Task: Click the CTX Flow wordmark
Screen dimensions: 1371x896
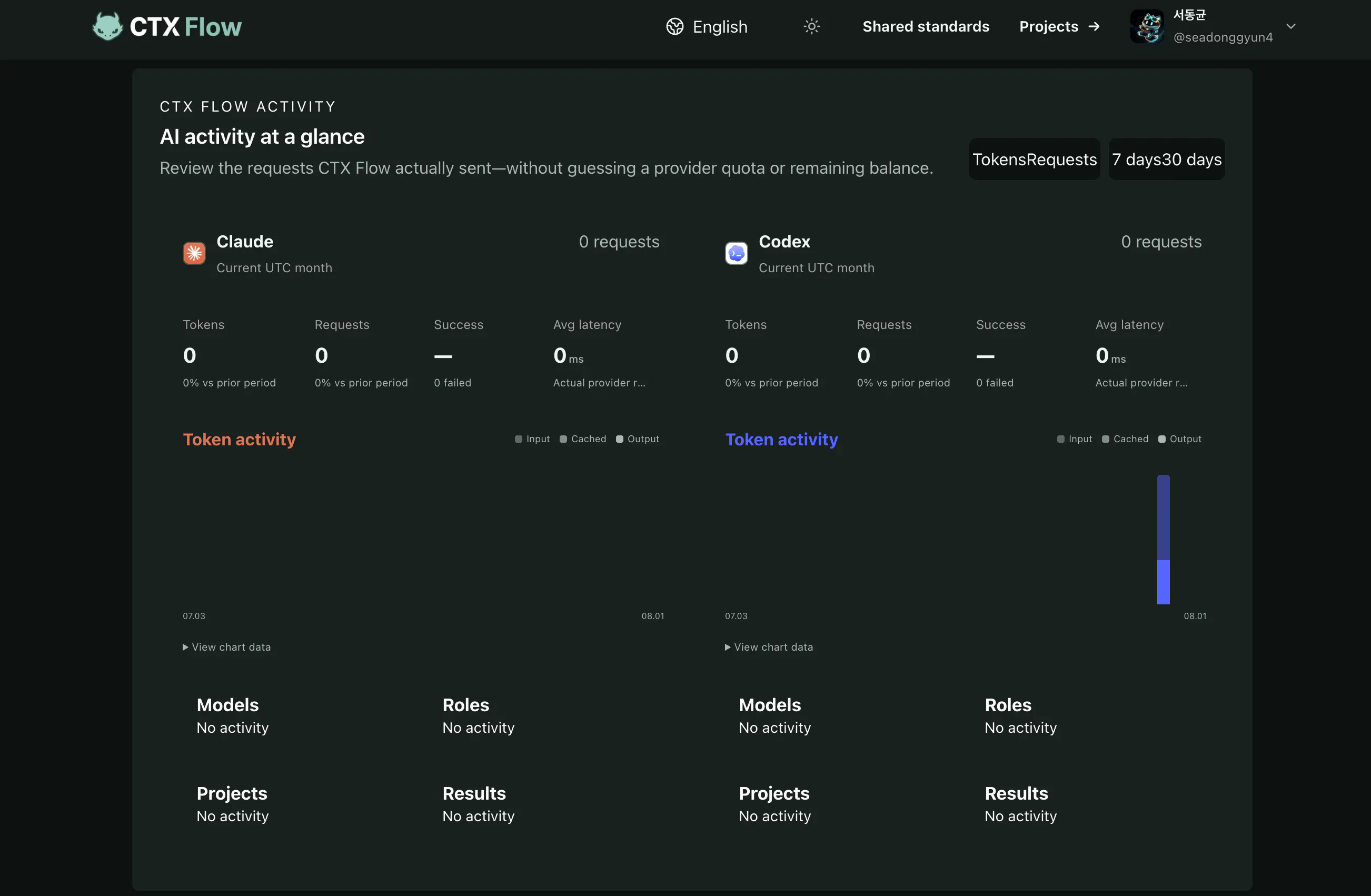Action: pyautogui.click(x=185, y=27)
